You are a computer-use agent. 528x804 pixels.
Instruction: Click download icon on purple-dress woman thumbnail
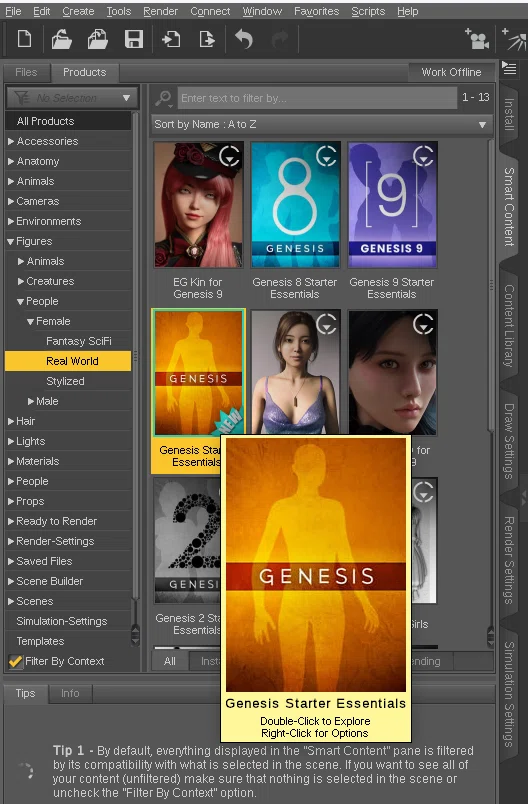(x=326, y=324)
